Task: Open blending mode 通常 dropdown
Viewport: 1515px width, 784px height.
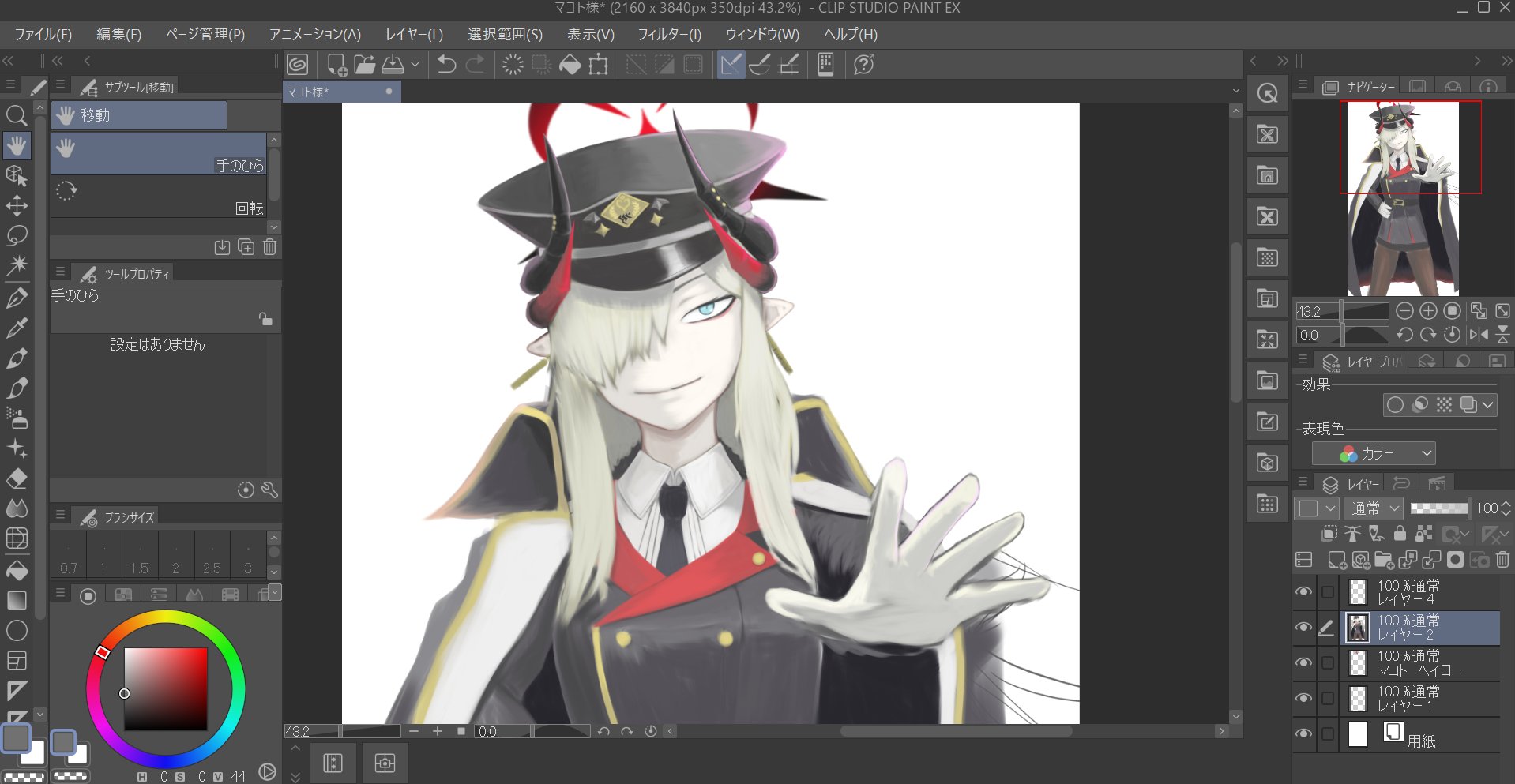Action: (1374, 508)
